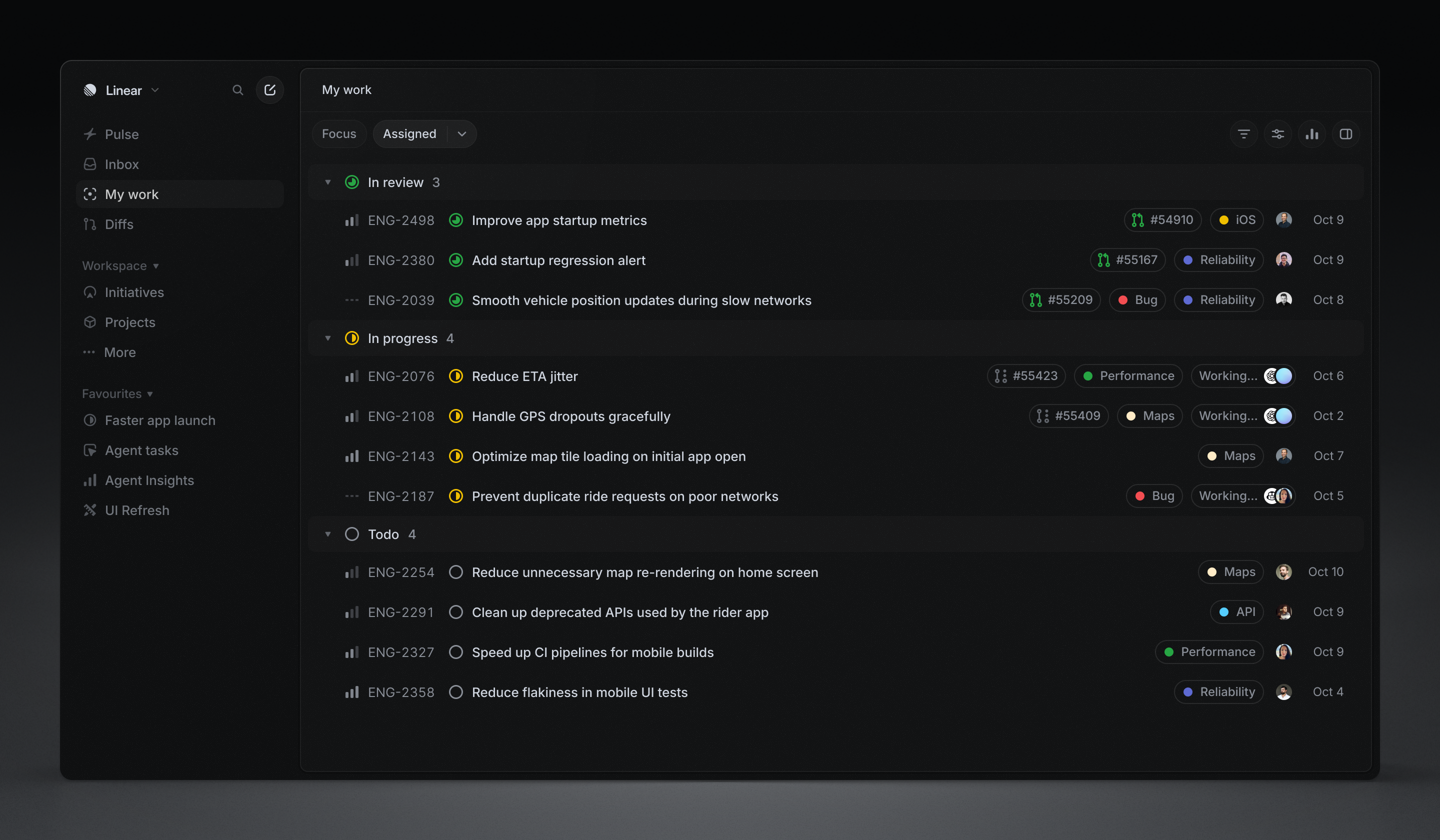
Task: Click Working... agent status on ENG-2076
Action: 1243,376
